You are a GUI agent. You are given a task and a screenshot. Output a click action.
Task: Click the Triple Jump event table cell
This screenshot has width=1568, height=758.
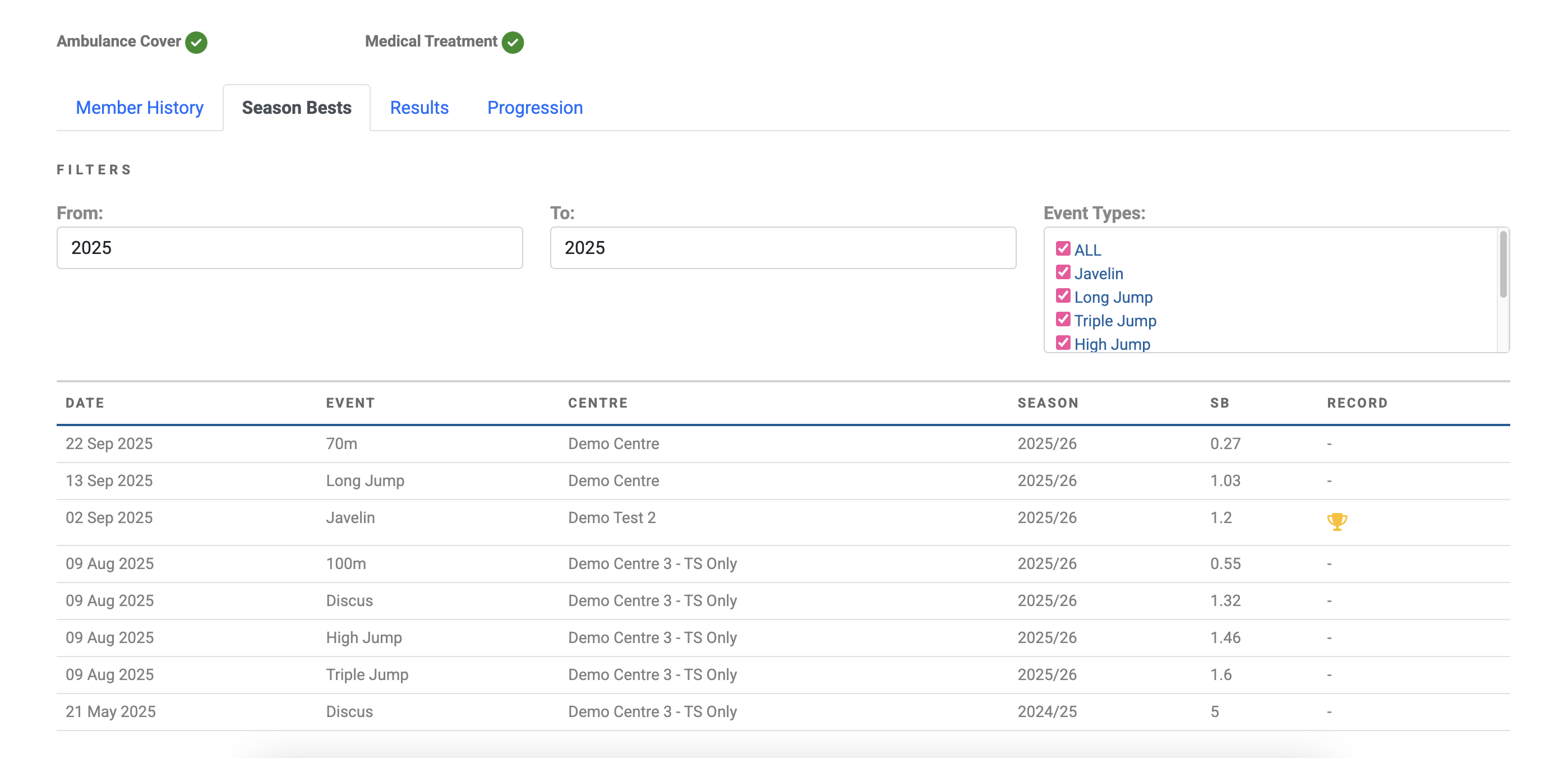tap(367, 674)
